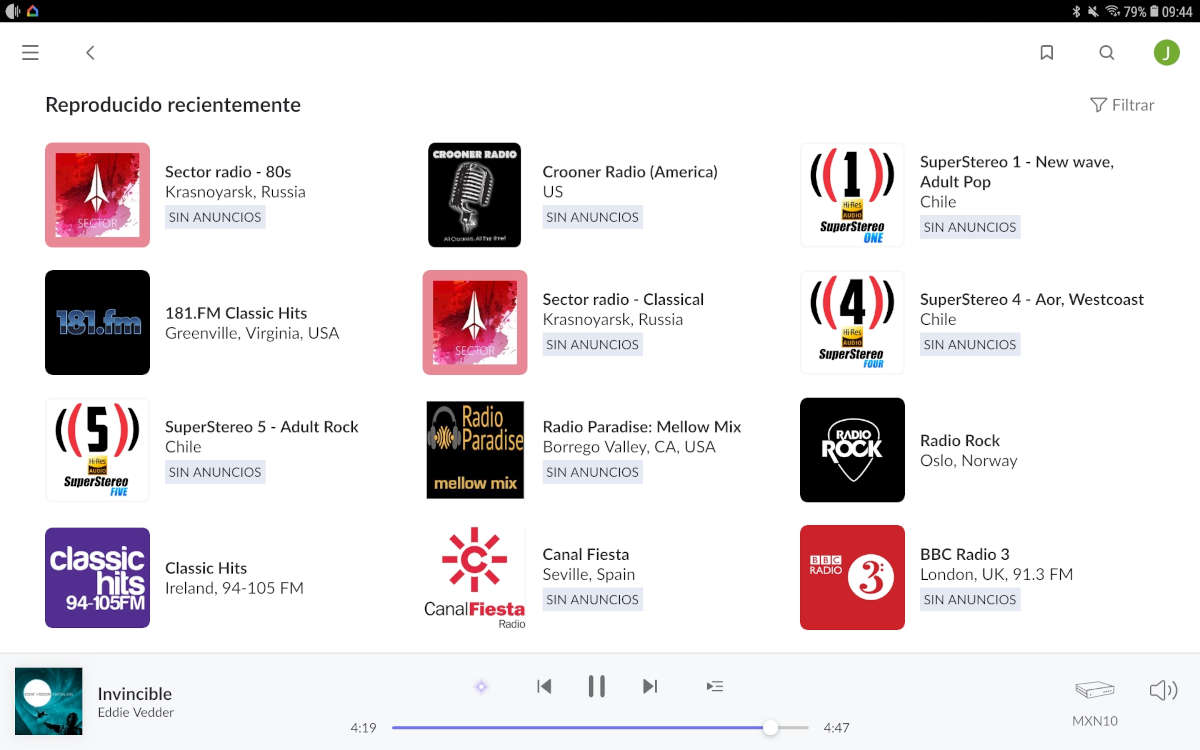Screen dimensions: 1200x750
Task: Tap Greenville, Virginia, USA location text
Action: pos(252,333)
